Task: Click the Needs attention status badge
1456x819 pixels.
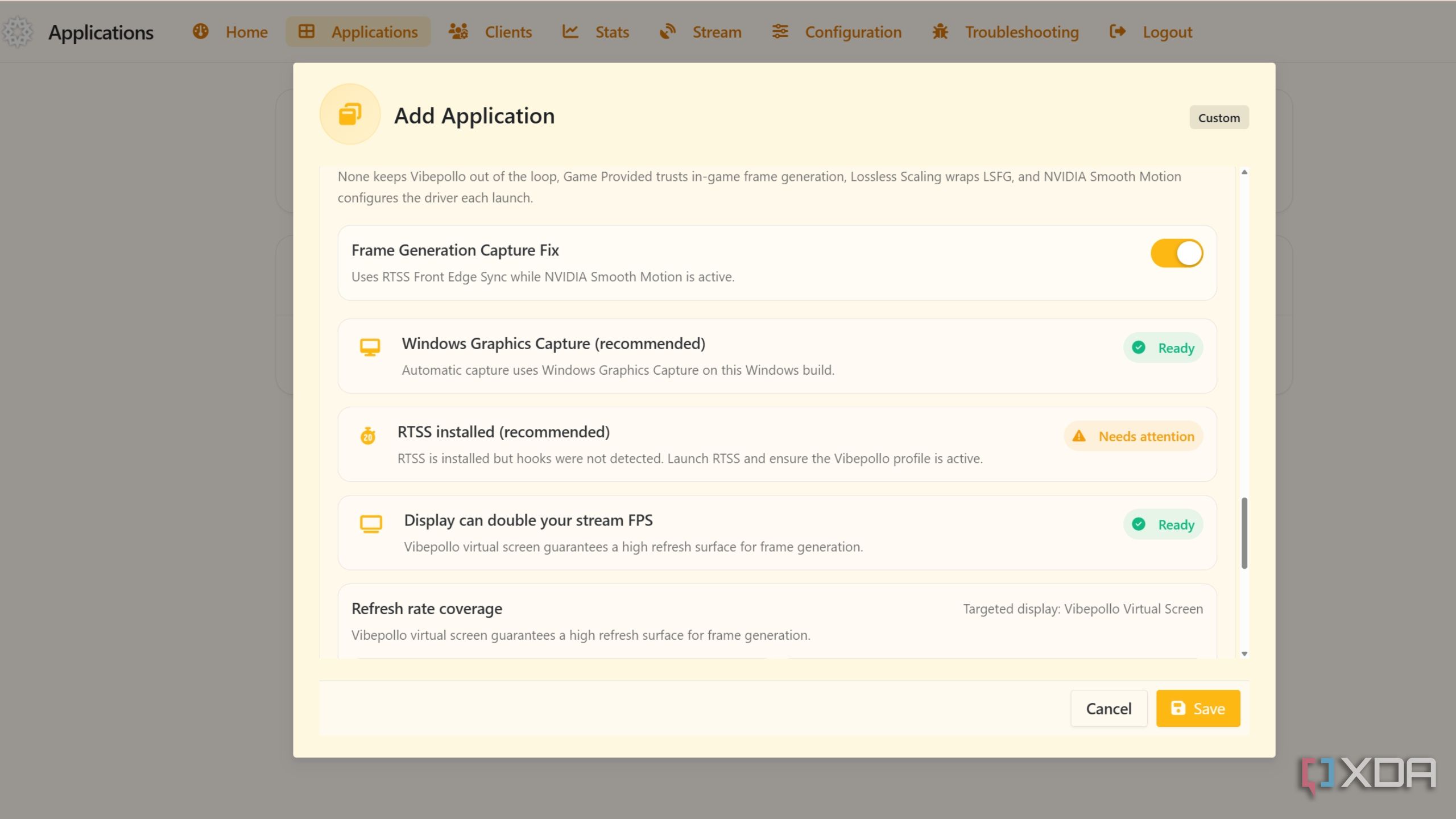Action: pyautogui.click(x=1133, y=436)
